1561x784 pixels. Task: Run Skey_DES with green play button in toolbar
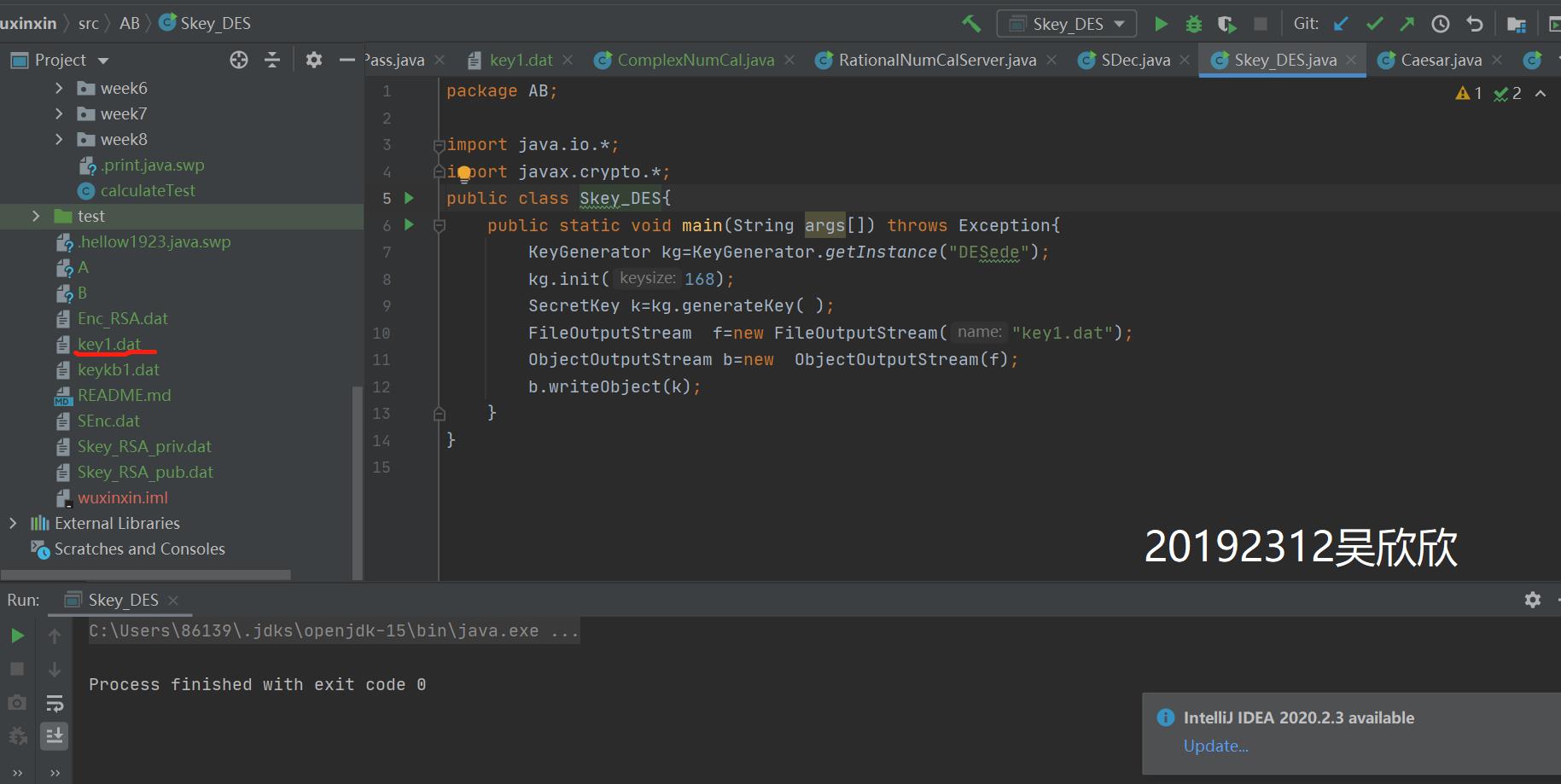(x=1161, y=24)
